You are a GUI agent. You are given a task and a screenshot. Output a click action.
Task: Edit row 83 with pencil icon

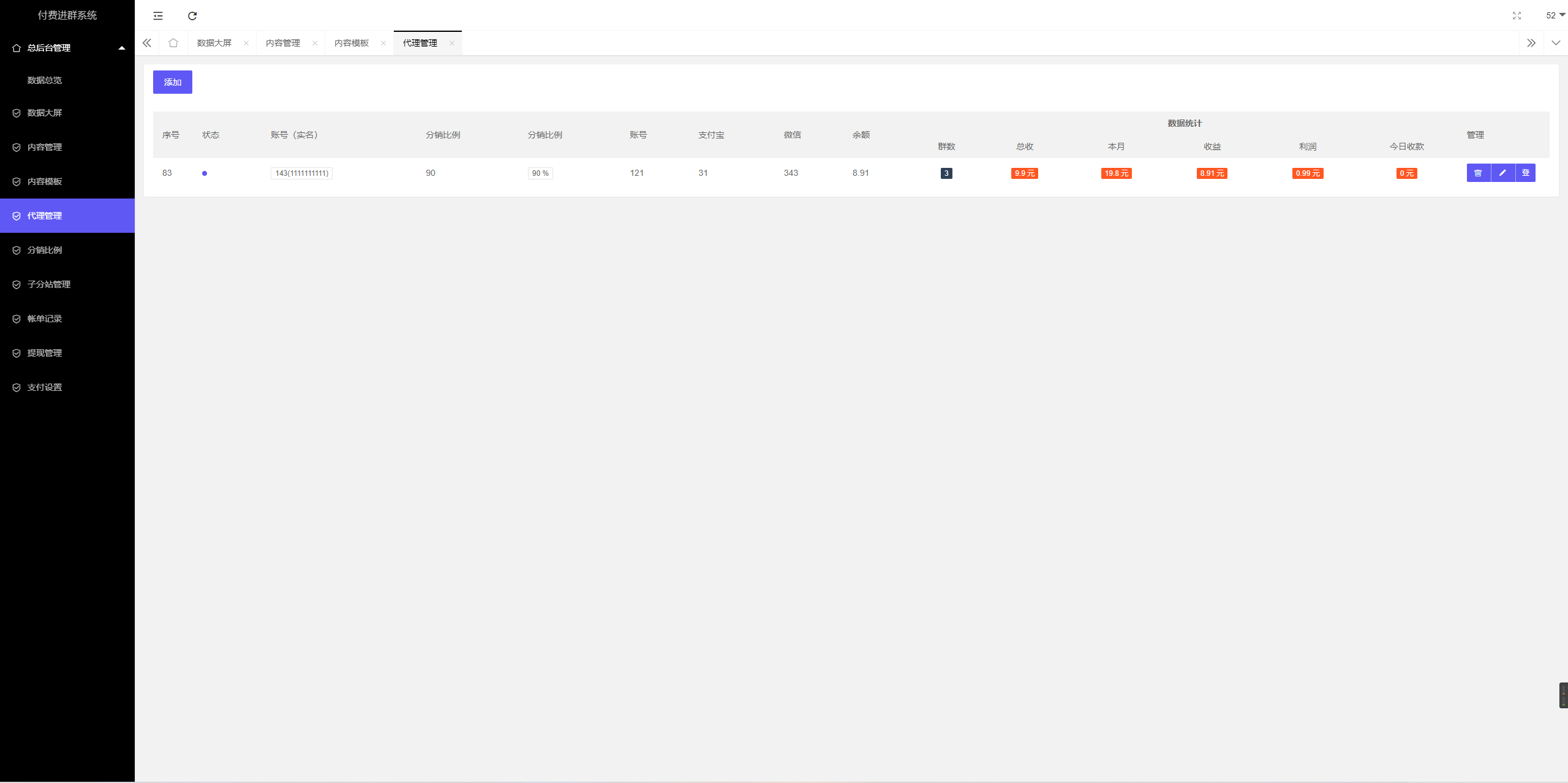pos(1502,173)
